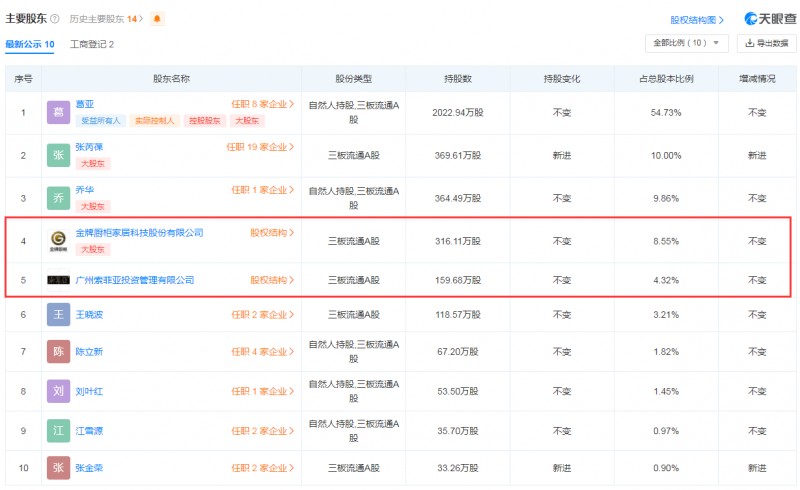The width and height of the screenshot is (800, 490).
Task: Open the 全部比例 (10) dropdown filter
Action: [x=686, y=43]
